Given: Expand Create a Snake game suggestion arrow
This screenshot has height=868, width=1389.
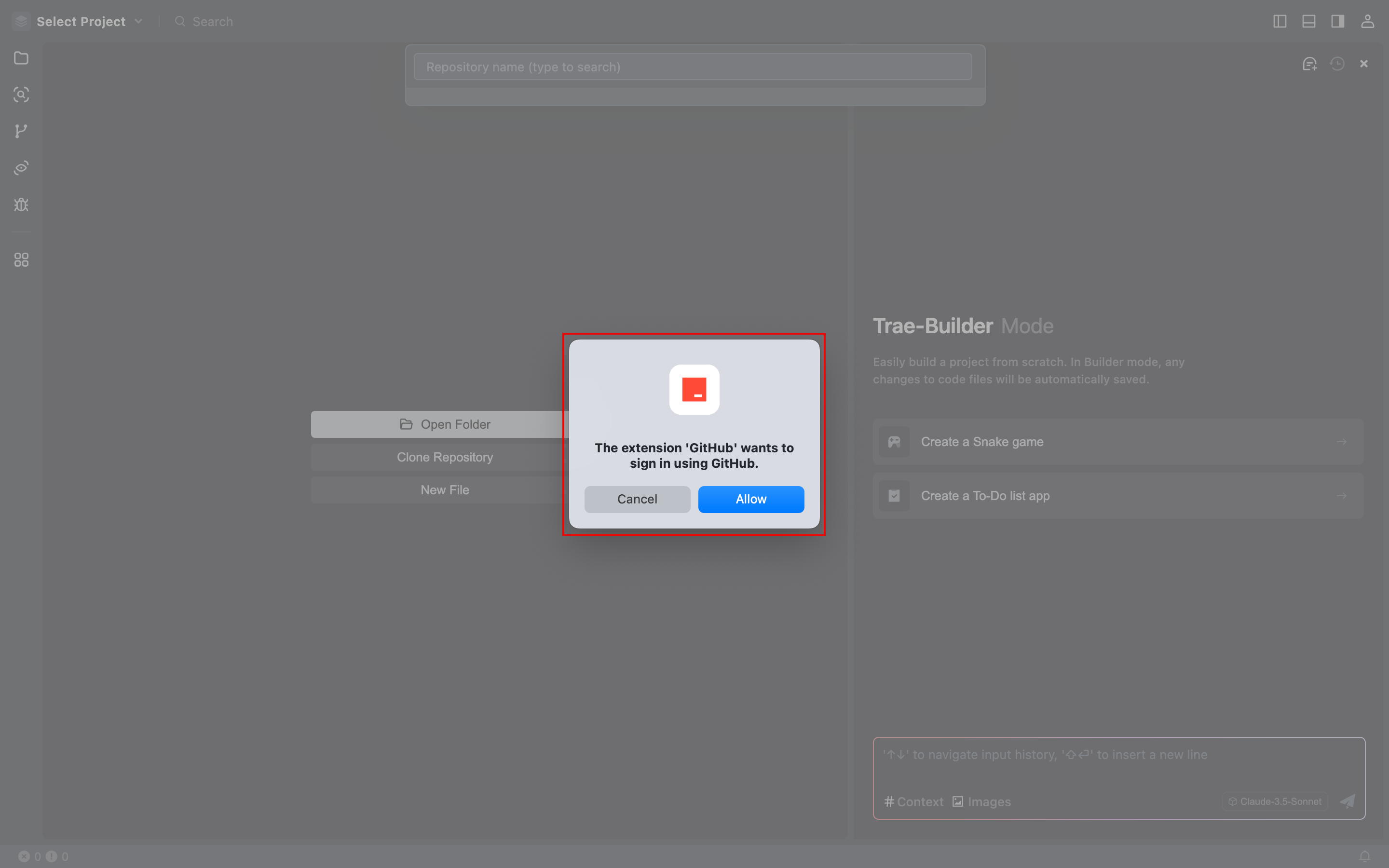Looking at the screenshot, I should 1341,441.
